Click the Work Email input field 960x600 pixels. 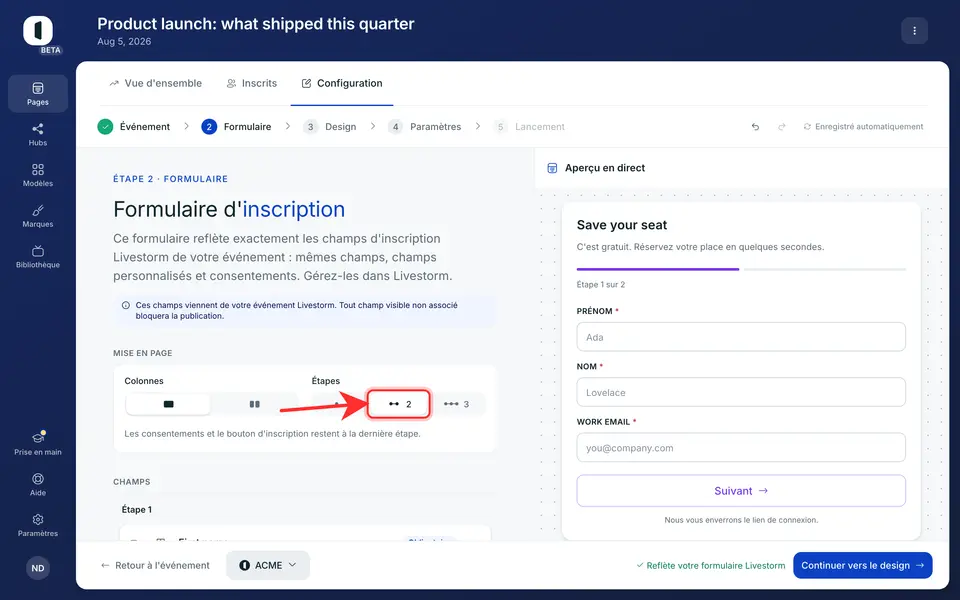click(741, 448)
